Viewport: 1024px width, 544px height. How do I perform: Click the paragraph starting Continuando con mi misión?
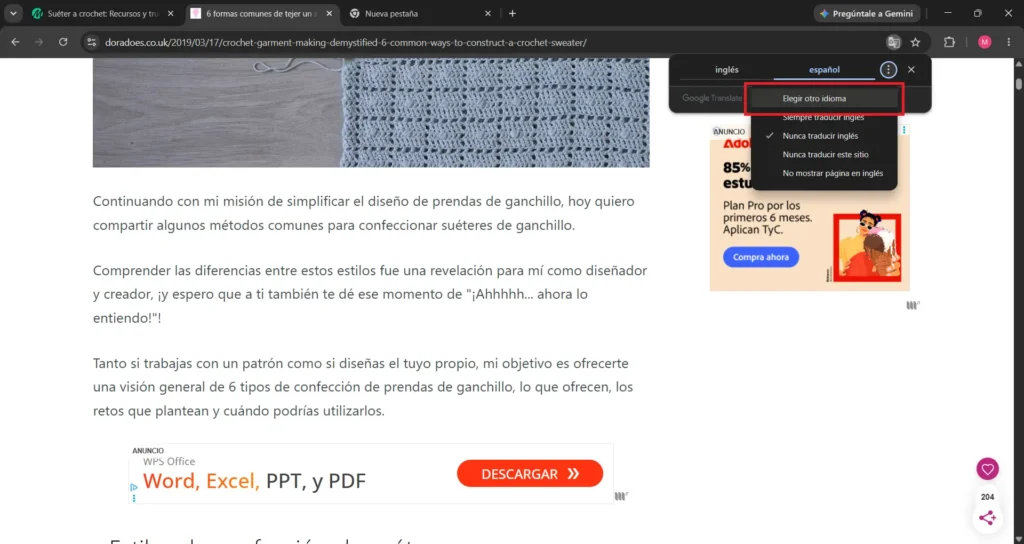click(x=364, y=214)
